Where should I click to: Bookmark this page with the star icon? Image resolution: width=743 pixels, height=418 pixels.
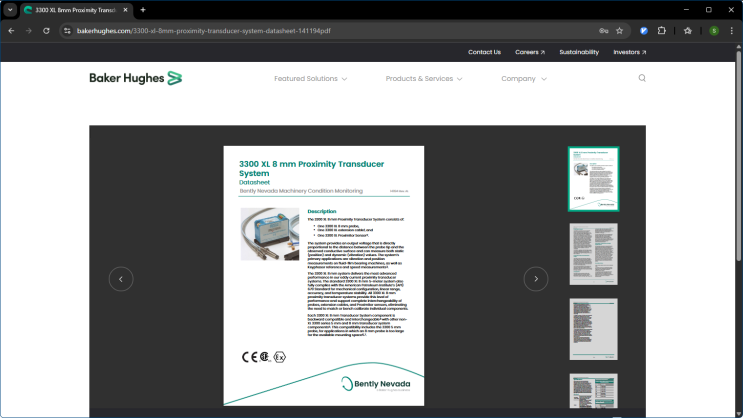tap(619, 31)
